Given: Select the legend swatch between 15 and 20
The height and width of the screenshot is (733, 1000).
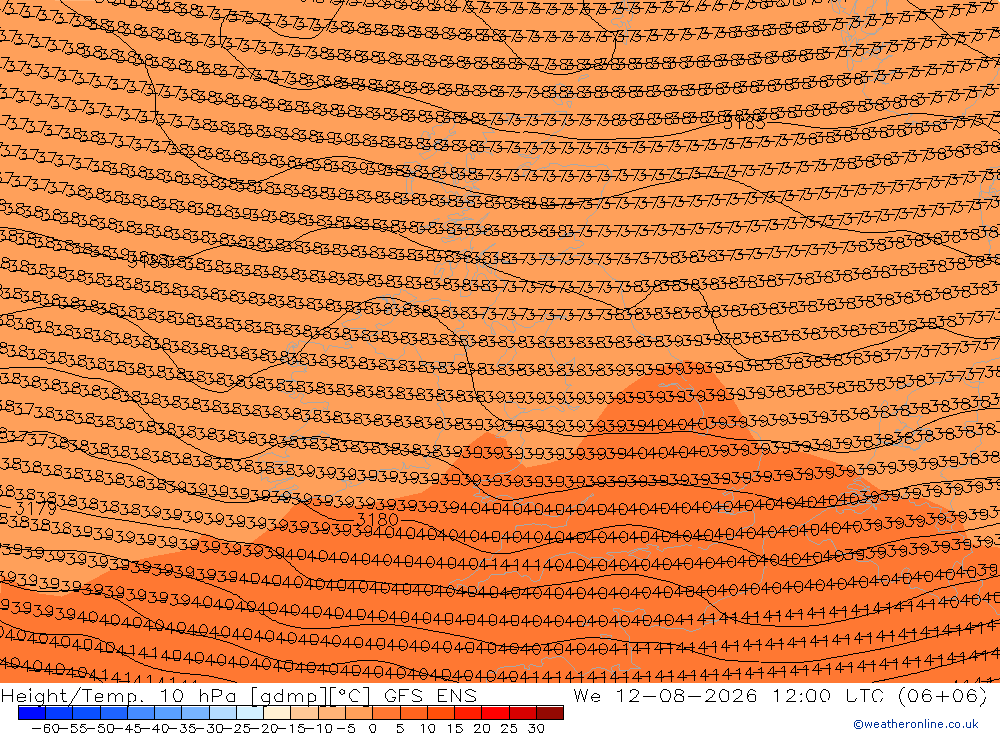Looking at the screenshot, I should coord(468,713).
